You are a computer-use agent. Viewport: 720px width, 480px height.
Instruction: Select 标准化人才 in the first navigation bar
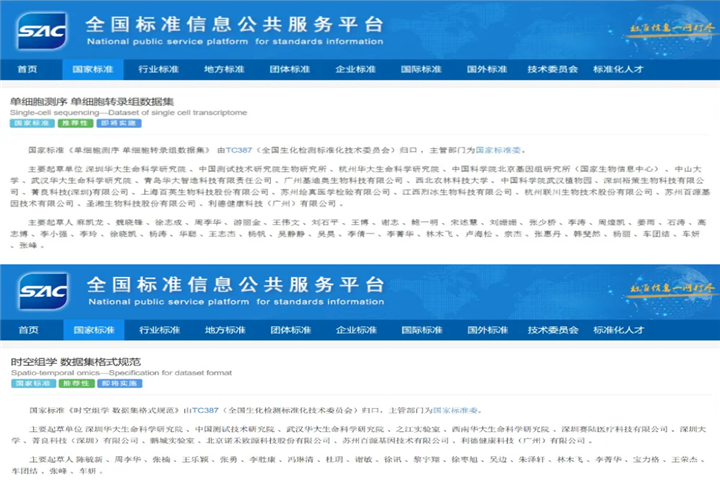tap(618, 70)
